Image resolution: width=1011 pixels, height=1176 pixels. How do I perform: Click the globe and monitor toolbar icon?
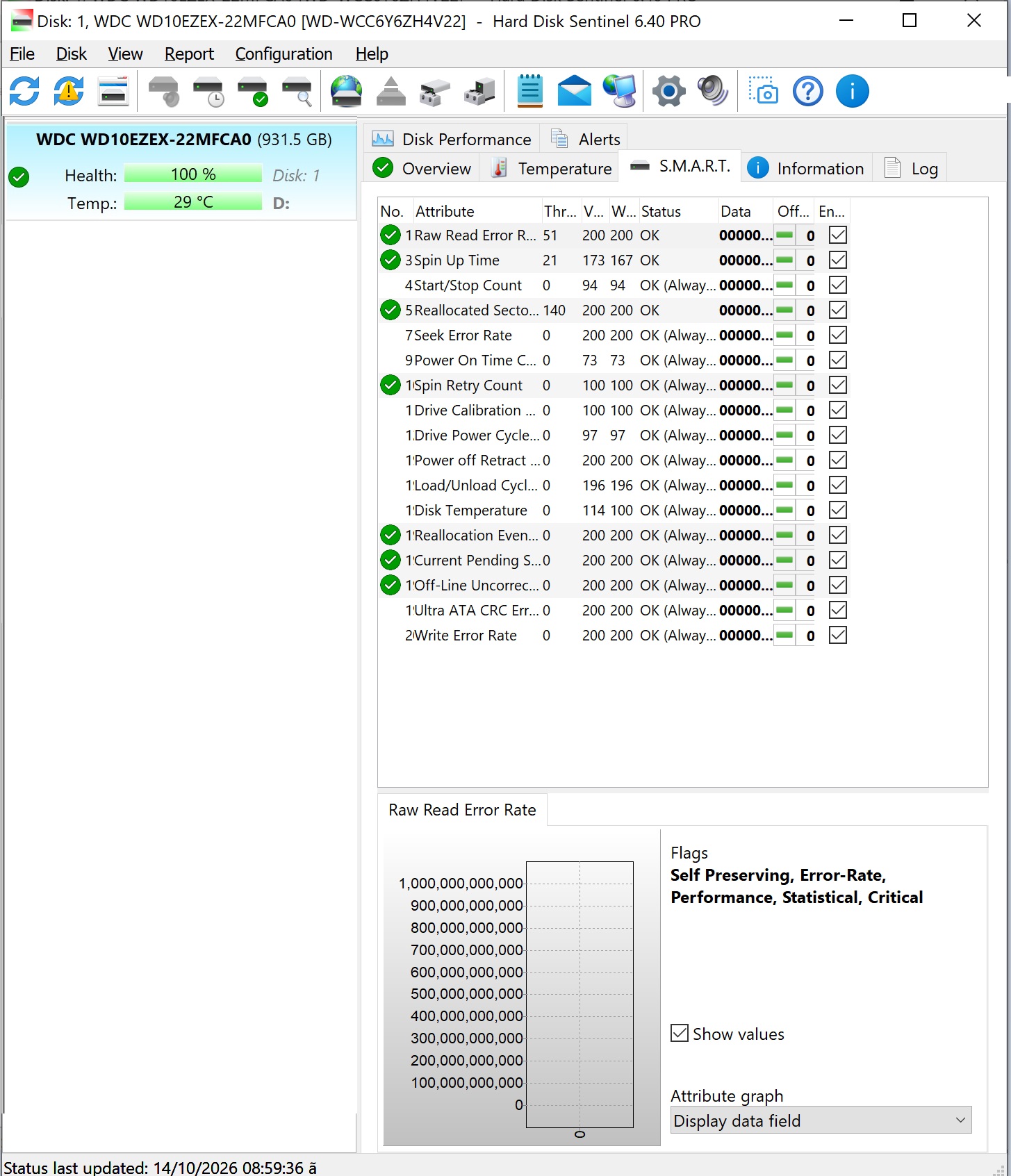619,91
